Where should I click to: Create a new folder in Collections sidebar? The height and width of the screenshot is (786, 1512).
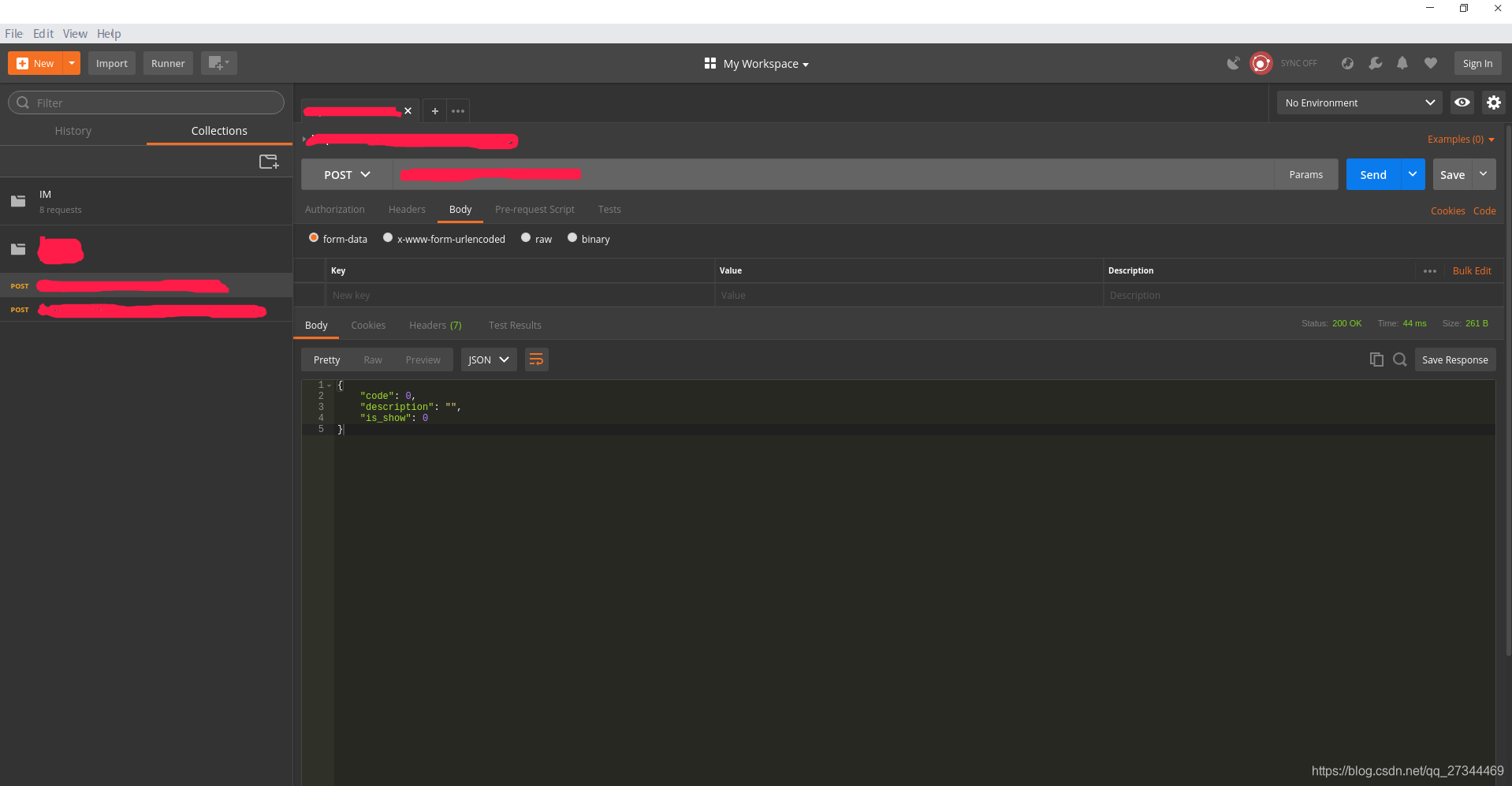(x=269, y=161)
